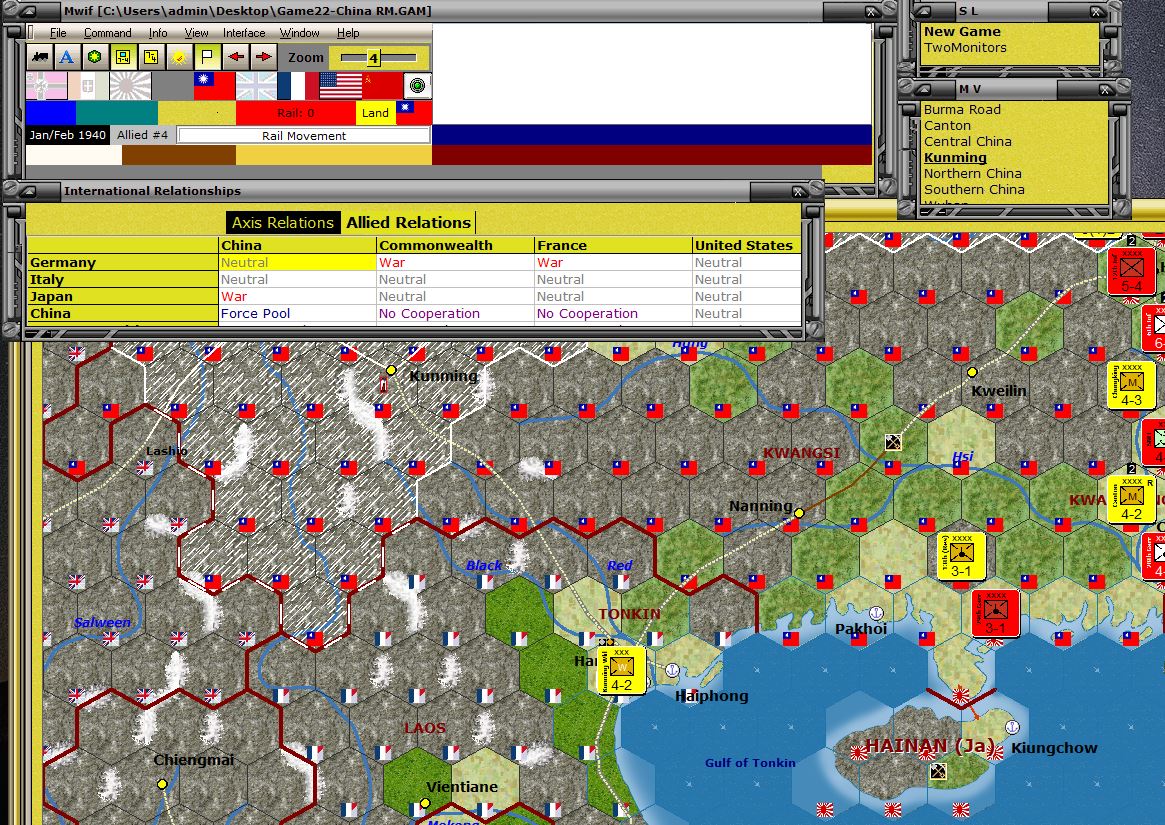This screenshot has width=1165, height=825.
Task: Click the green hexagon toolbar icon
Action: click(x=94, y=57)
